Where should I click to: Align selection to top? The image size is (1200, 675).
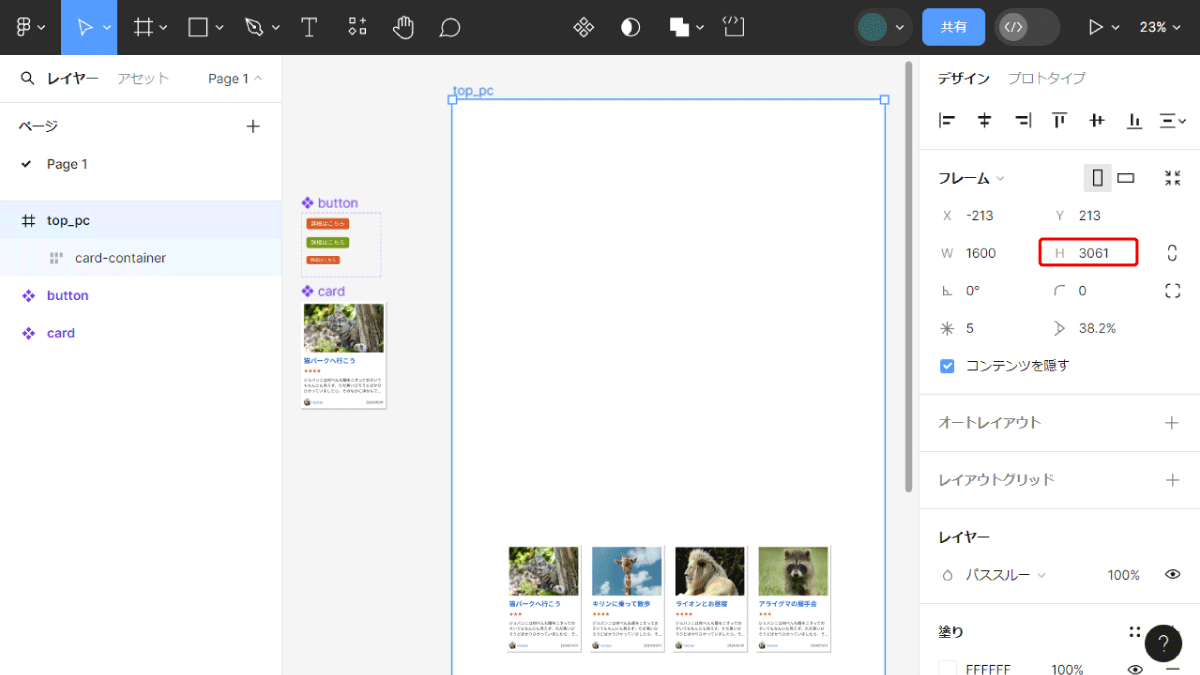[1059, 121]
